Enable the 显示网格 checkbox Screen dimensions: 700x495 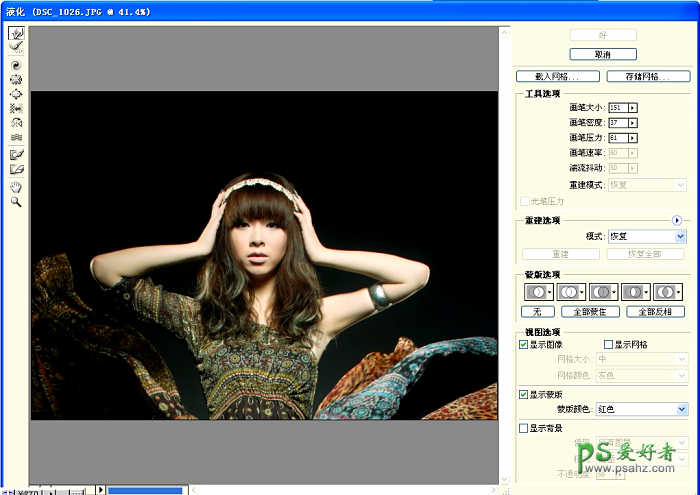coord(608,344)
